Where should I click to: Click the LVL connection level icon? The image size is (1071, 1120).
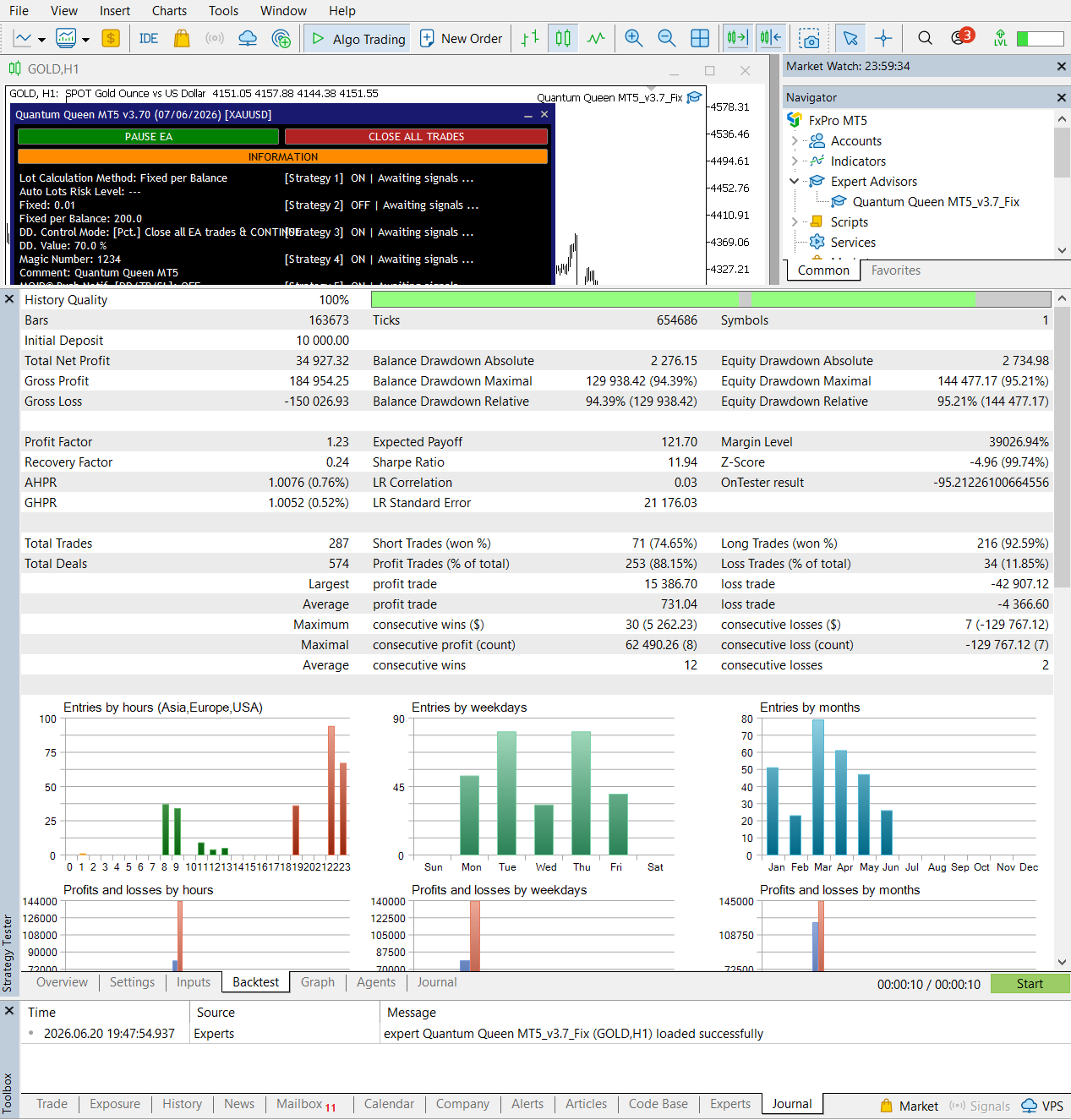coord(1001,38)
